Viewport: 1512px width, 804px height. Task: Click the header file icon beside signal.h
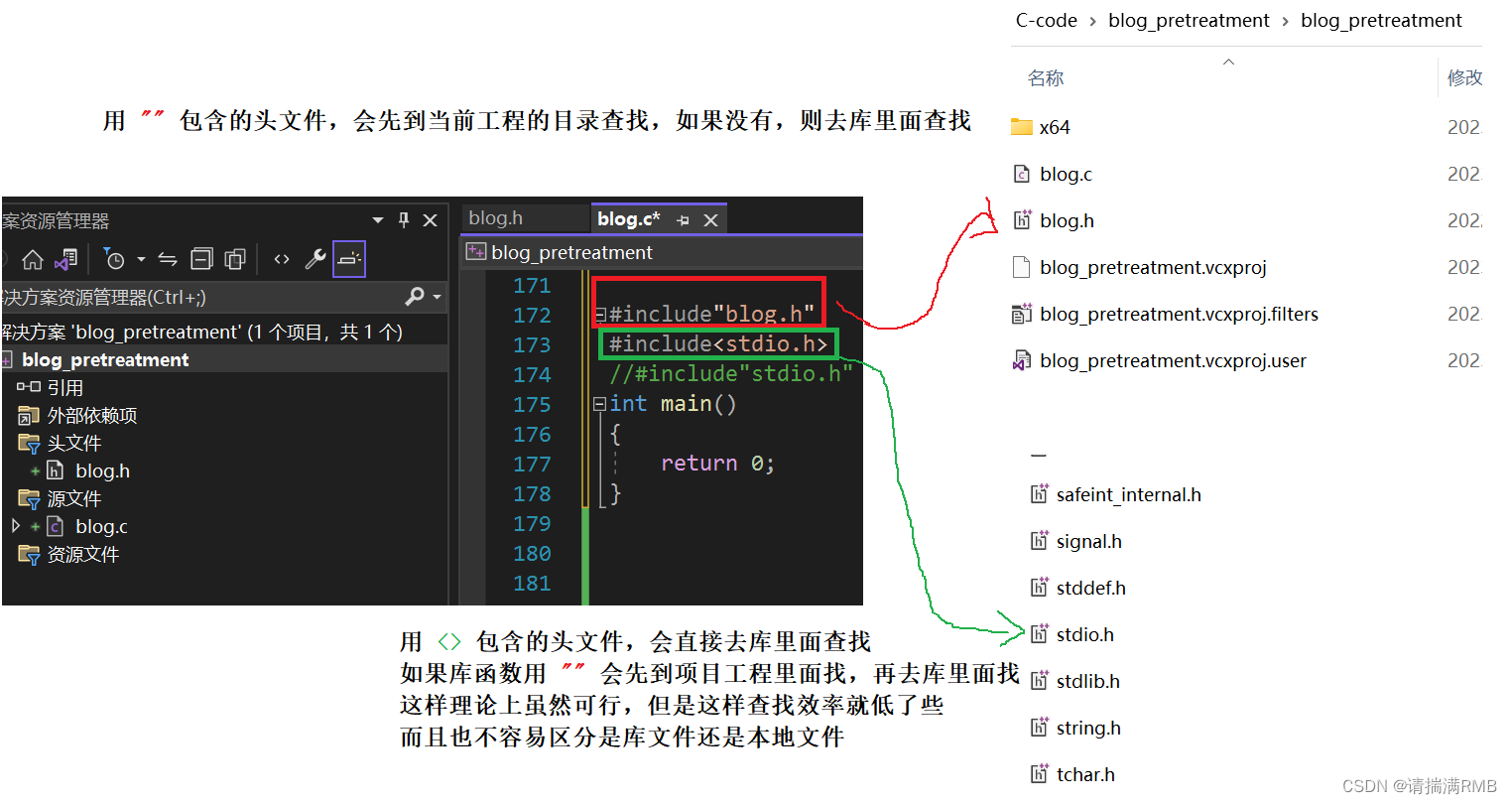point(1040,541)
